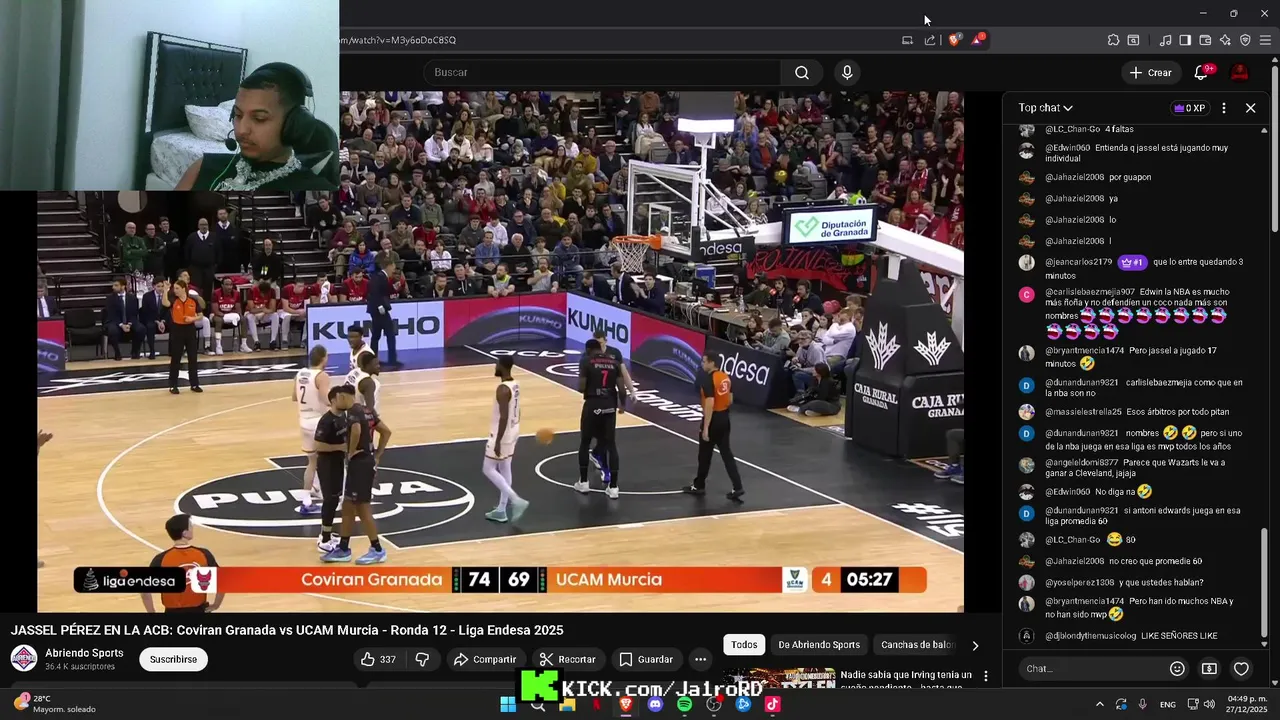Expand the Top chat dropdown
The width and height of the screenshot is (1280, 720).
coord(1046,108)
